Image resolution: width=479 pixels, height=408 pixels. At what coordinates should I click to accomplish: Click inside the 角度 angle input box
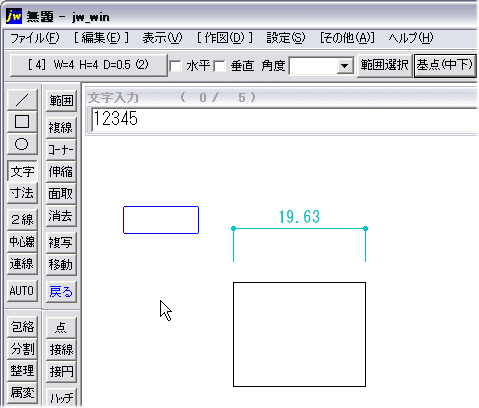point(313,66)
